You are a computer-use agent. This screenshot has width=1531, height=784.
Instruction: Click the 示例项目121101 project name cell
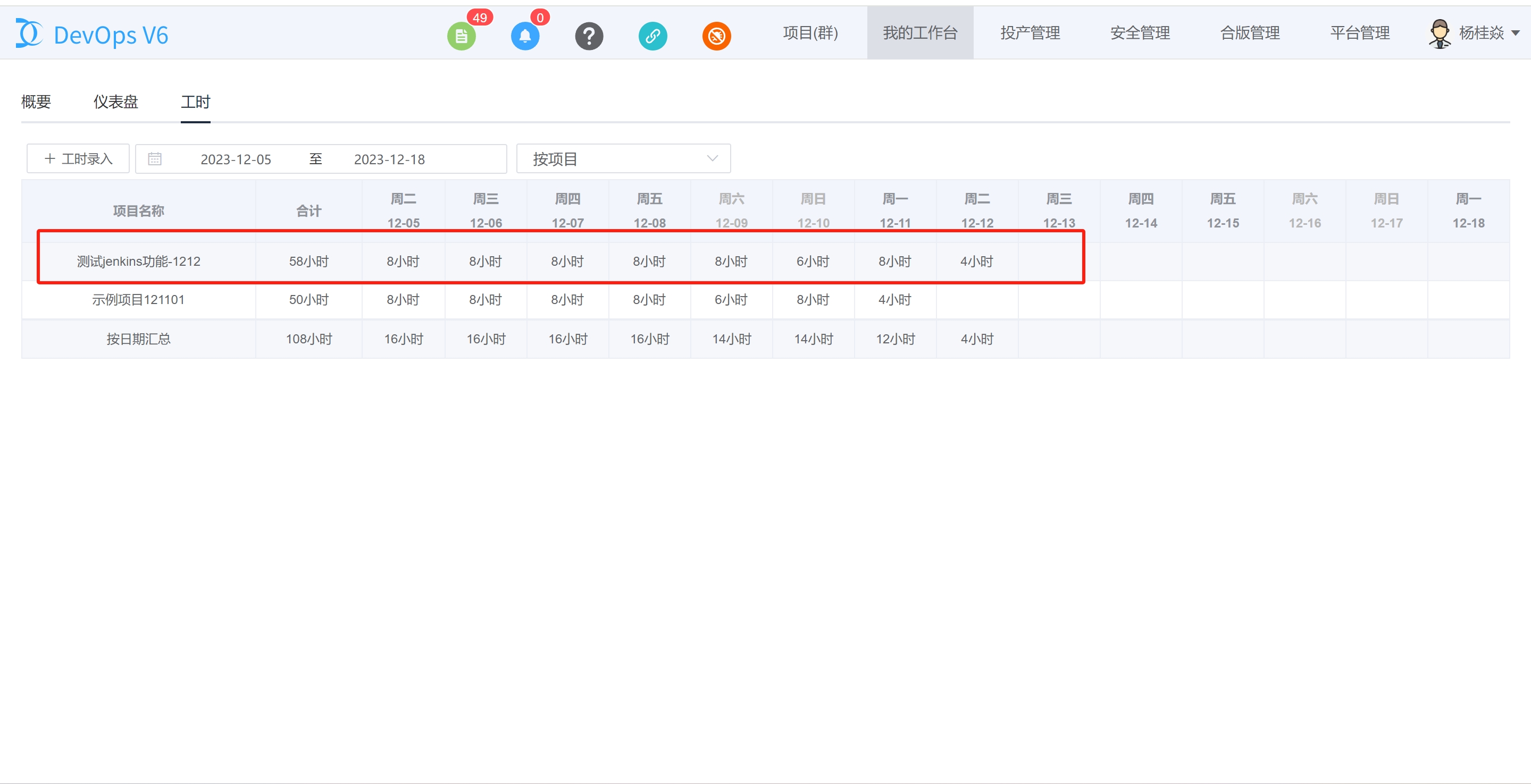(138, 300)
